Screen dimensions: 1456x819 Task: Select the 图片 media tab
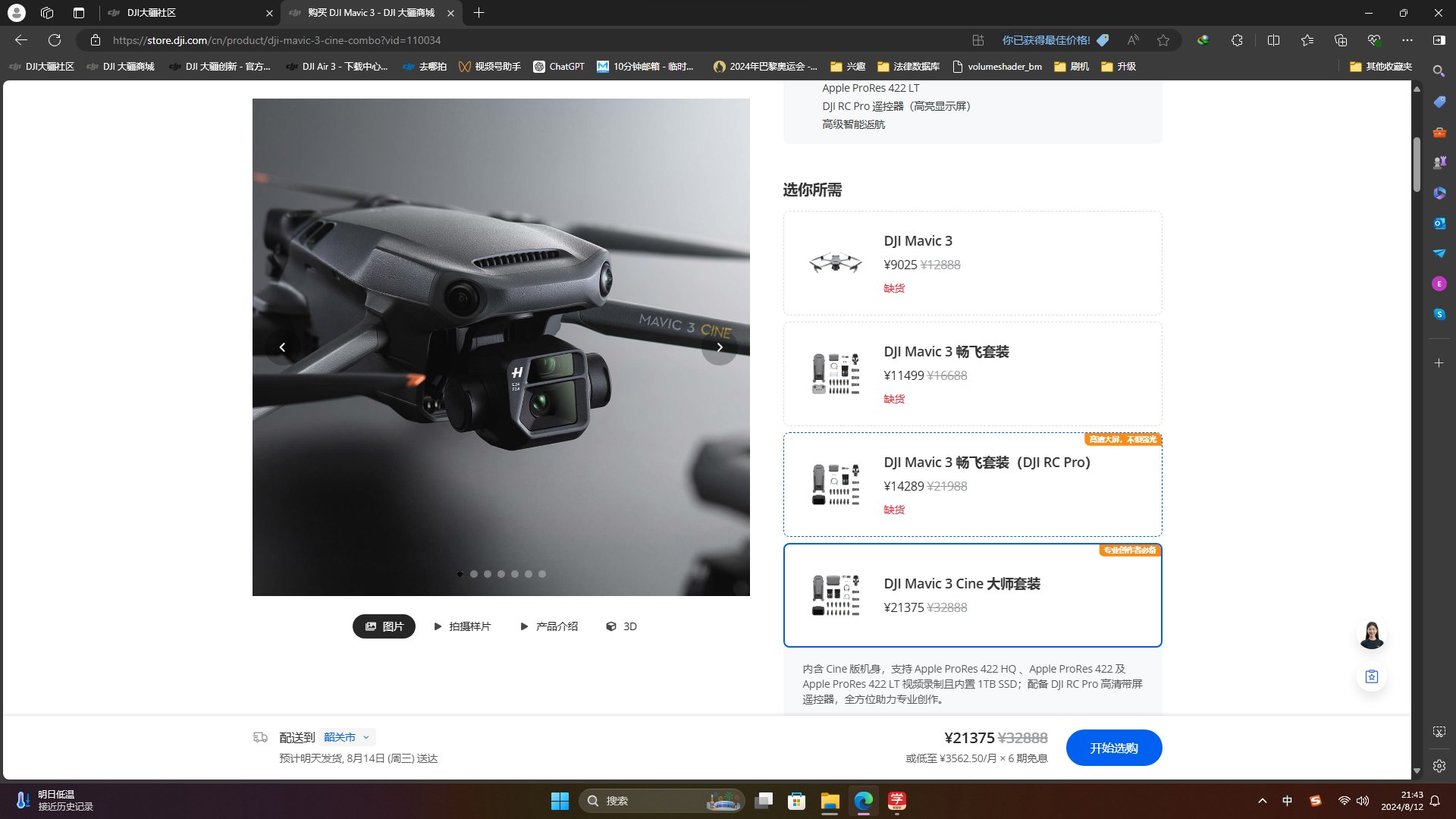384,626
